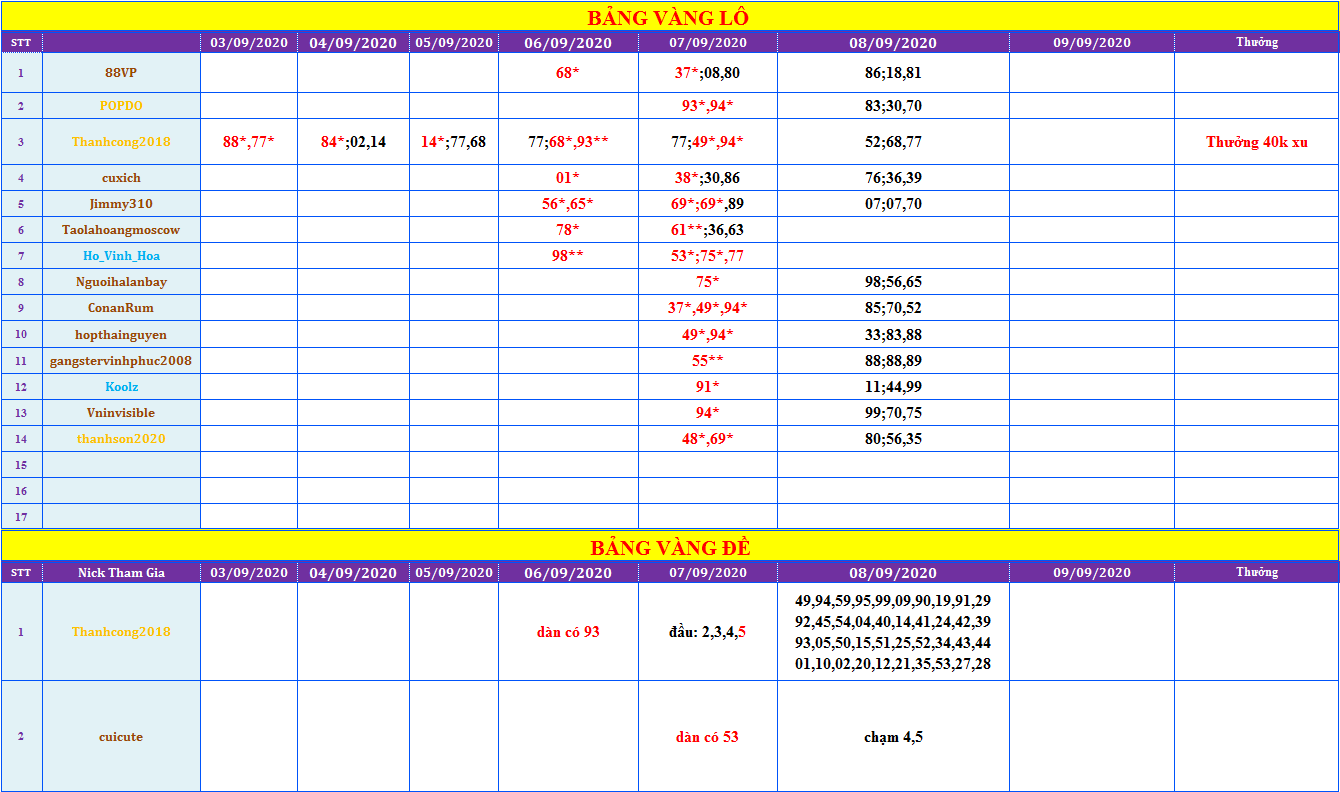The height and width of the screenshot is (792, 1340).
Task: Click player name Koolz
Action: 121,386
